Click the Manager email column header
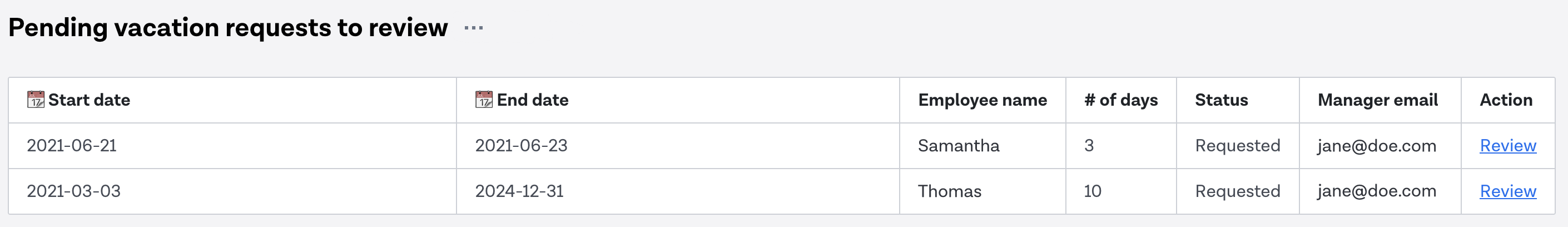This screenshot has width=1568, height=227. [x=1381, y=100]
